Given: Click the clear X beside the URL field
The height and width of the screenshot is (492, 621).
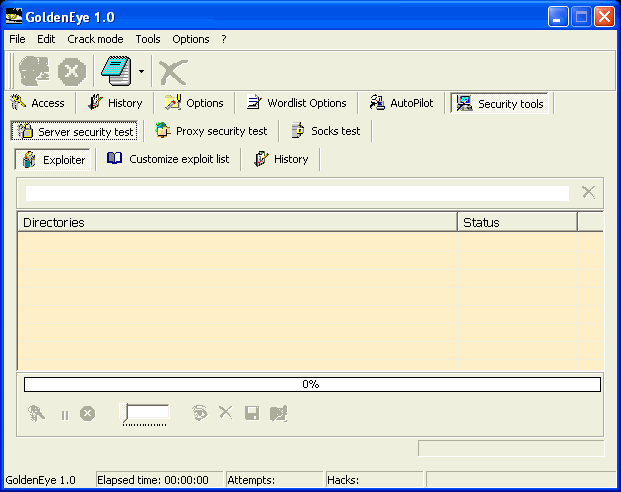Looking at the screenshot, I should [x=588, y=192].
